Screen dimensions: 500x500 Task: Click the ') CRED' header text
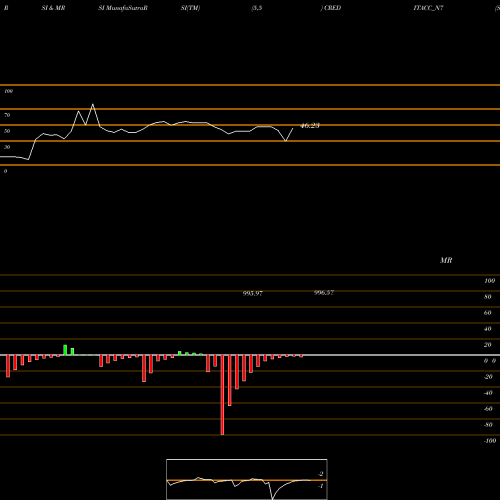(331, 8)
